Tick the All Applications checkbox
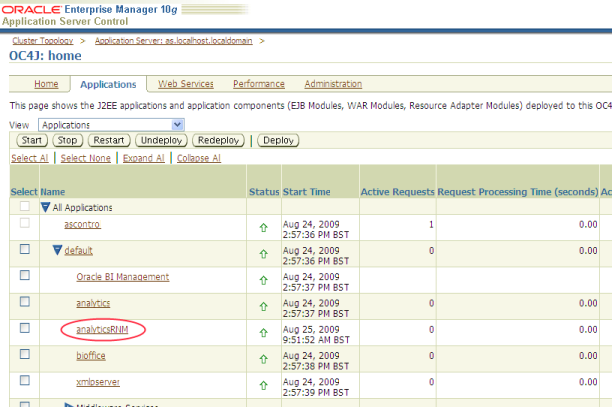 [x=25, y=206]
